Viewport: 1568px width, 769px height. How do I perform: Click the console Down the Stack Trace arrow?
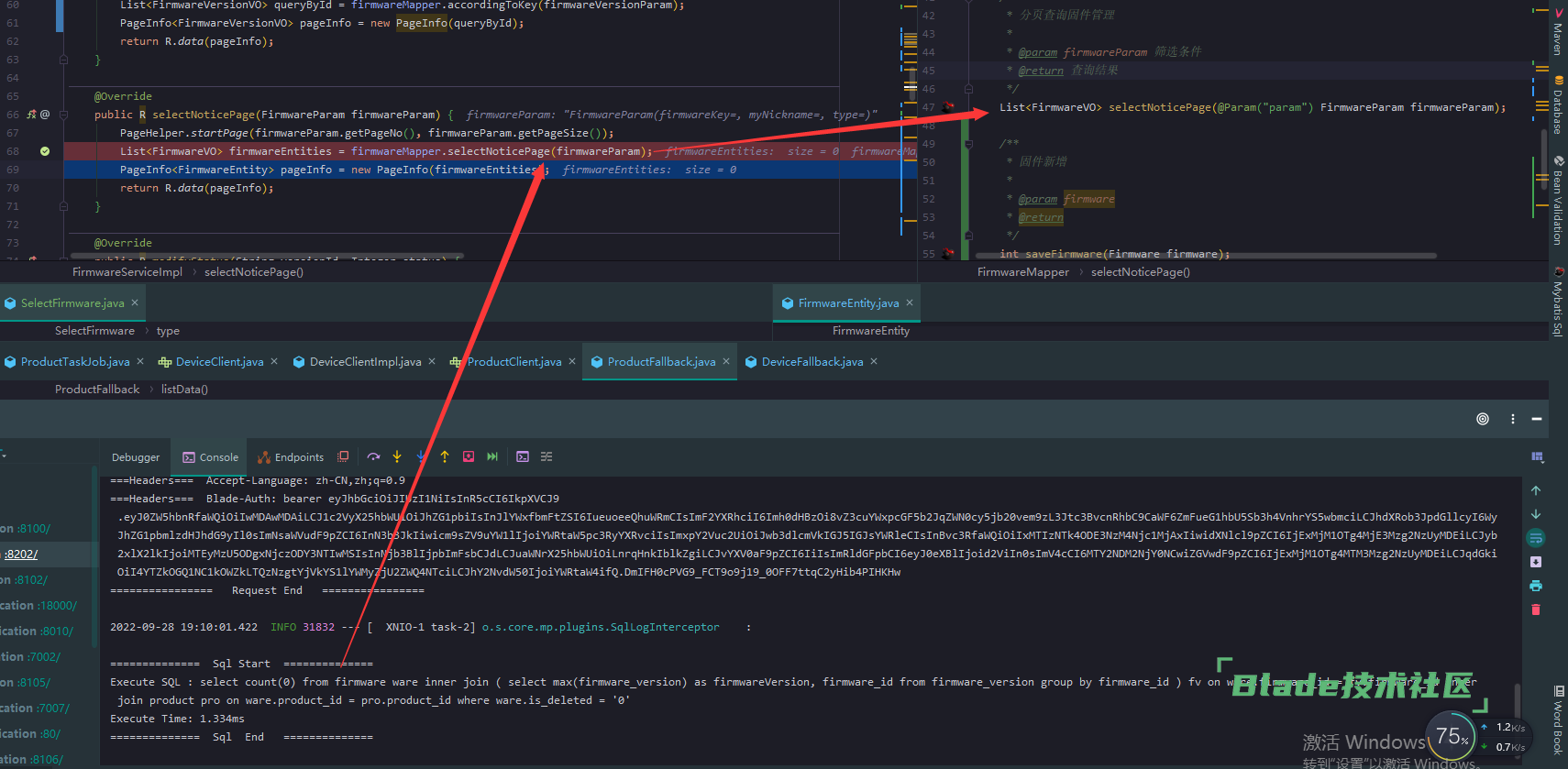coord(1536,514)
